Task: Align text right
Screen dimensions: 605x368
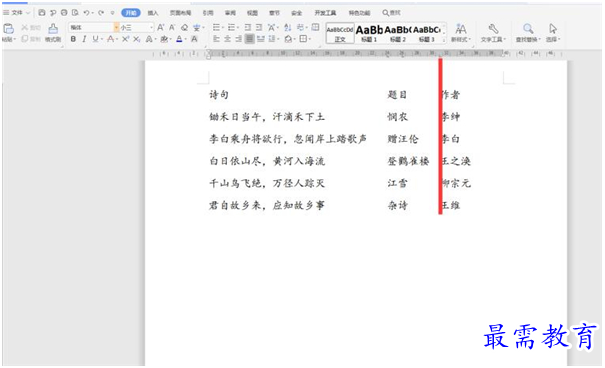Action: [238, 39]
